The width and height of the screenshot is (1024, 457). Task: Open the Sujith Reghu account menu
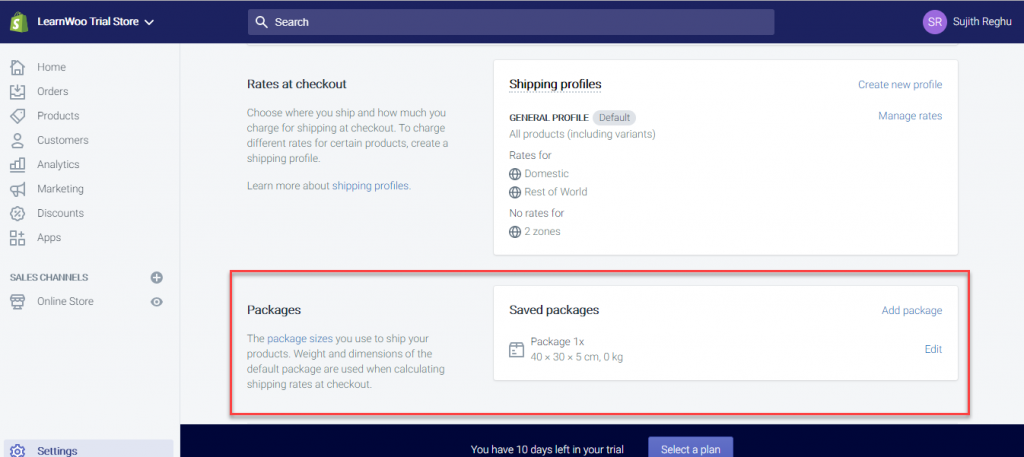pos(967,22)
